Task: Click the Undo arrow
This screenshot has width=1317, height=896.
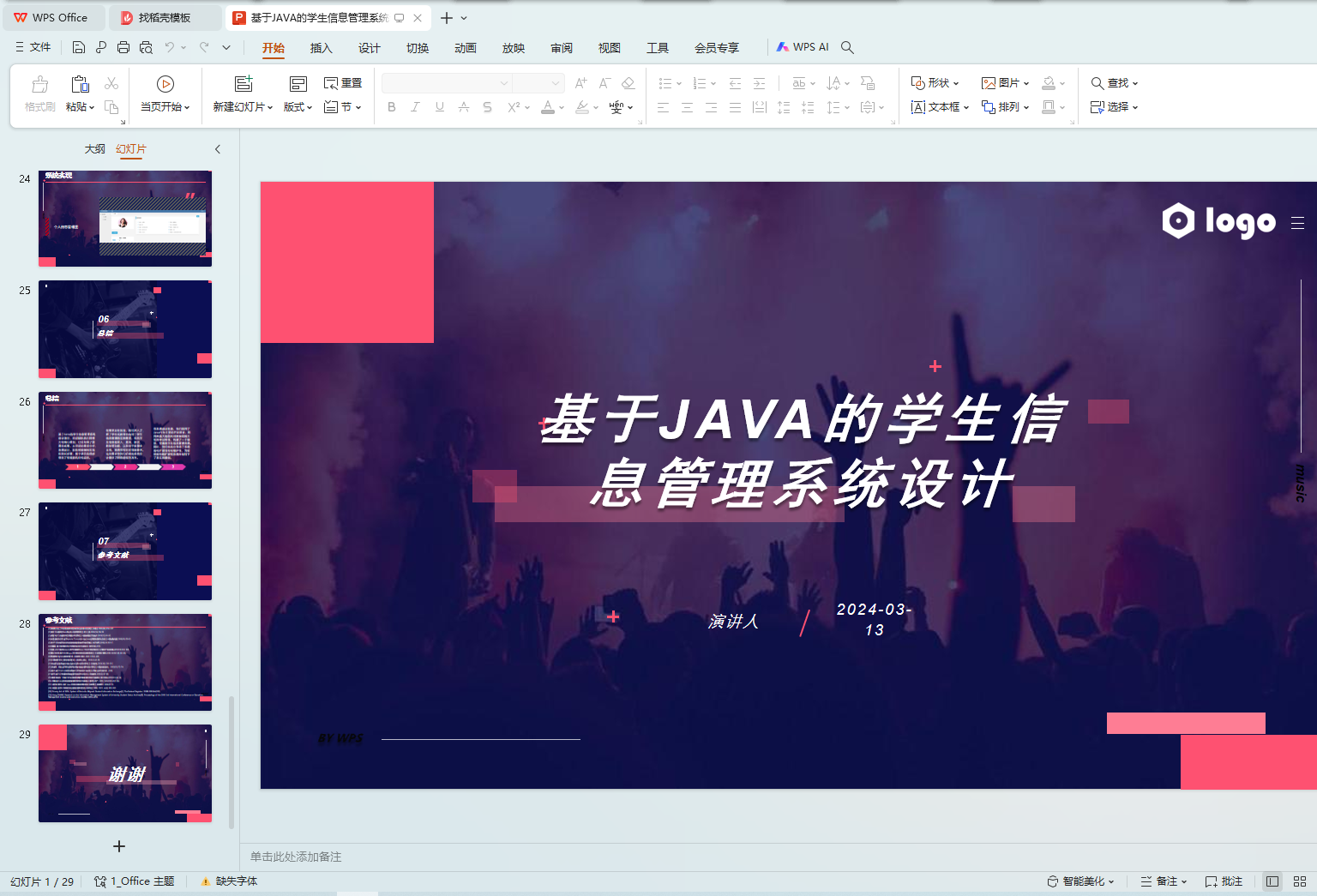Action: click(x=170, y=47)
